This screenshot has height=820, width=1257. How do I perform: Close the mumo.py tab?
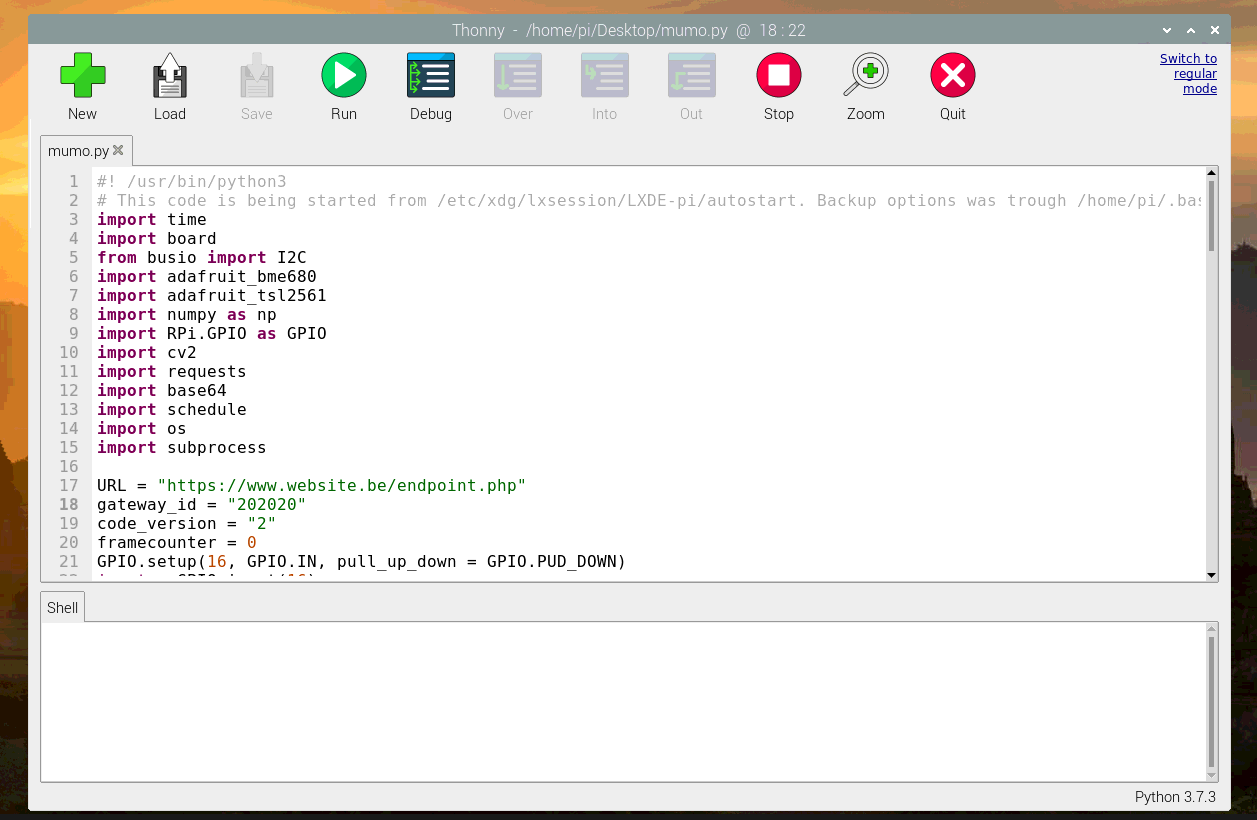click(x=118, y=151)
